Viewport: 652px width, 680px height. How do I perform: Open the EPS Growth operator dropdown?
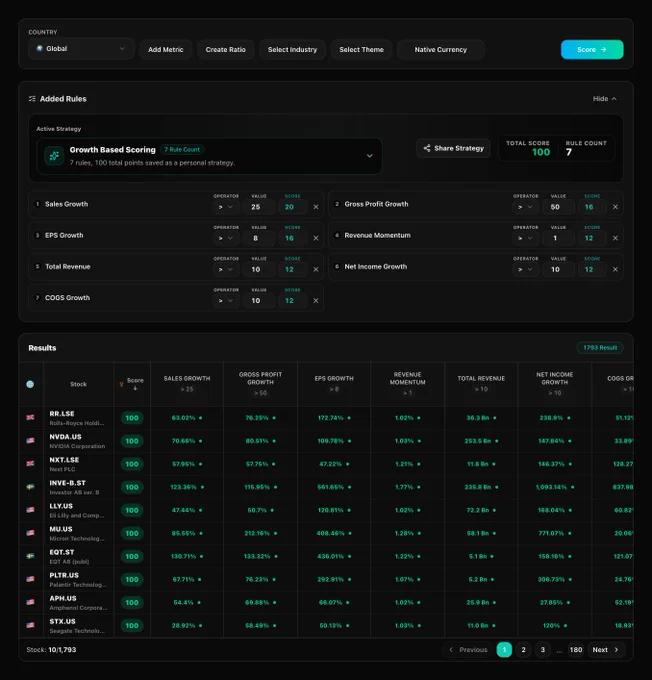[x=226, y=239]
